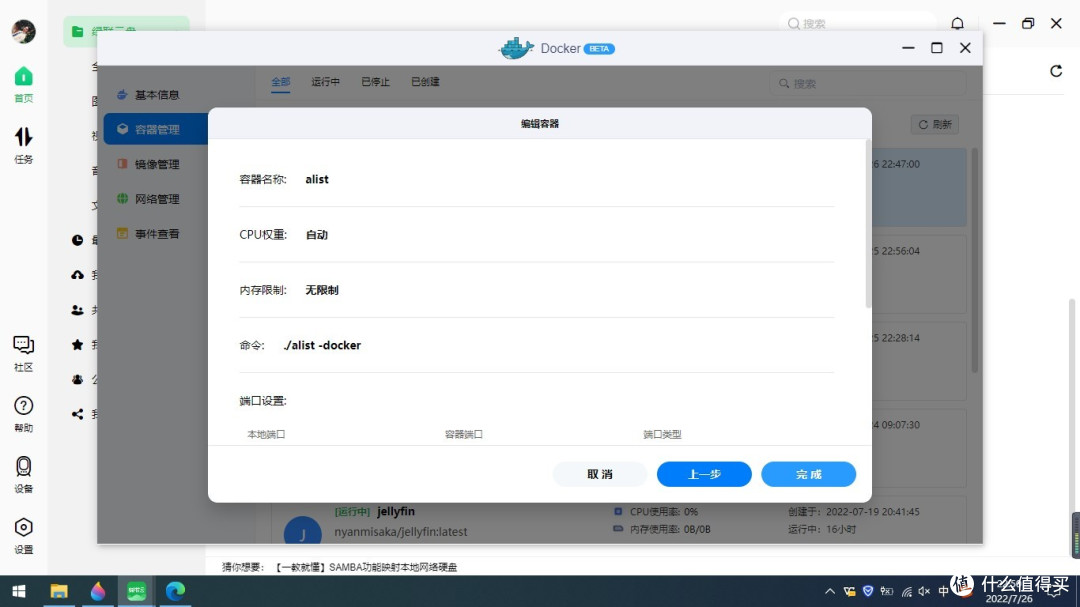Expand notification area chevron in system tray

tap(830, 590)
